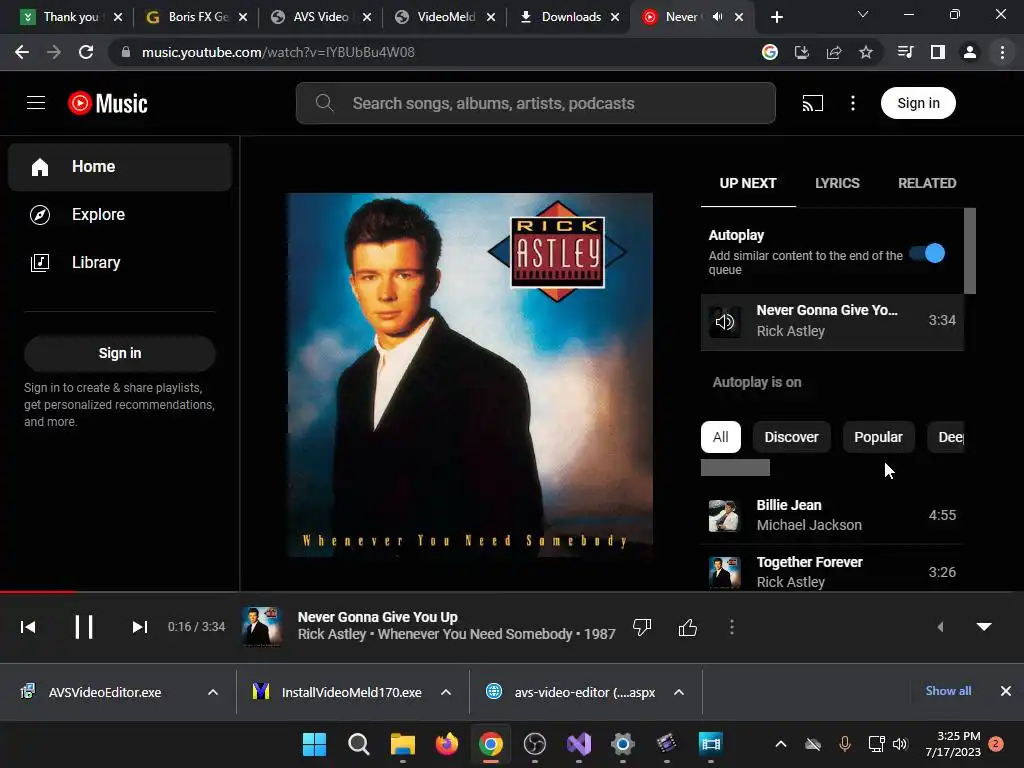Close the downloads bar
Viewport: 1024px width, 768px height.
(1006, 691)
